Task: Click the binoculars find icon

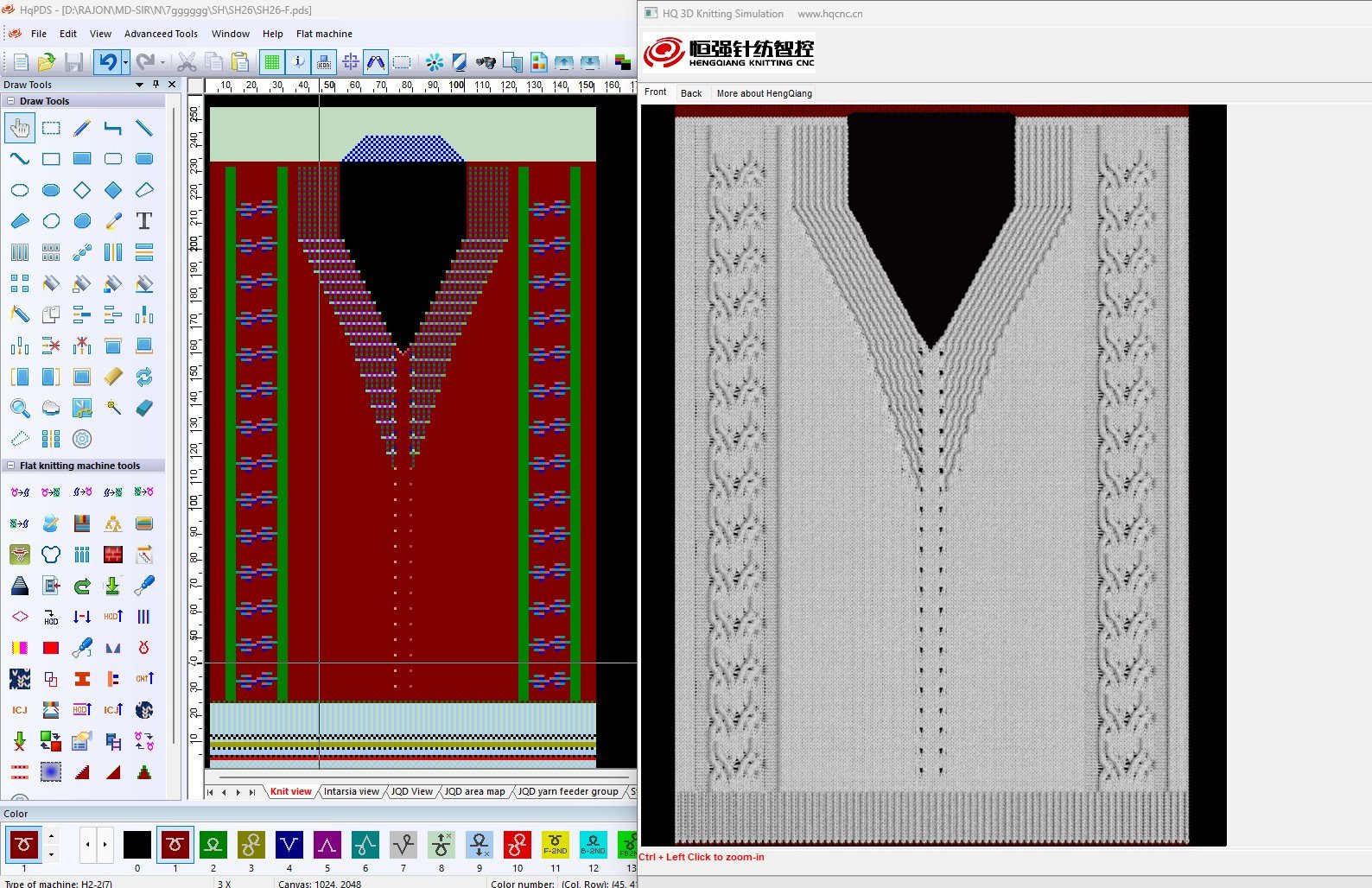Action: (x=486, y=62)
